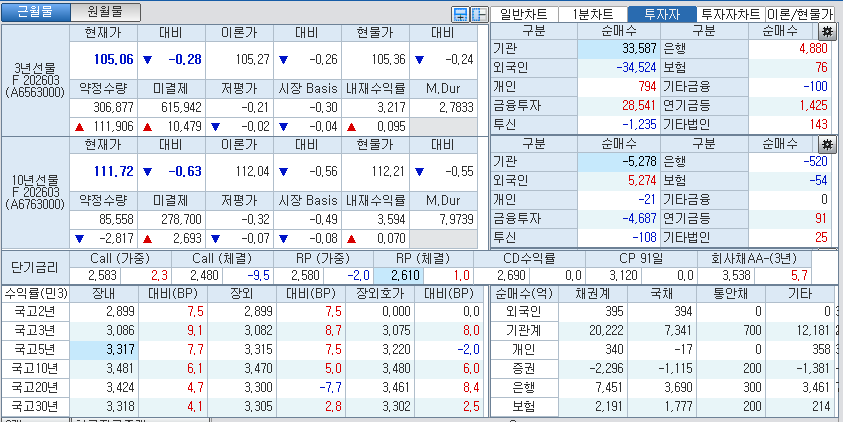Select 3-year futures current price 105.06
843x422 pixels.
[103, 59]
